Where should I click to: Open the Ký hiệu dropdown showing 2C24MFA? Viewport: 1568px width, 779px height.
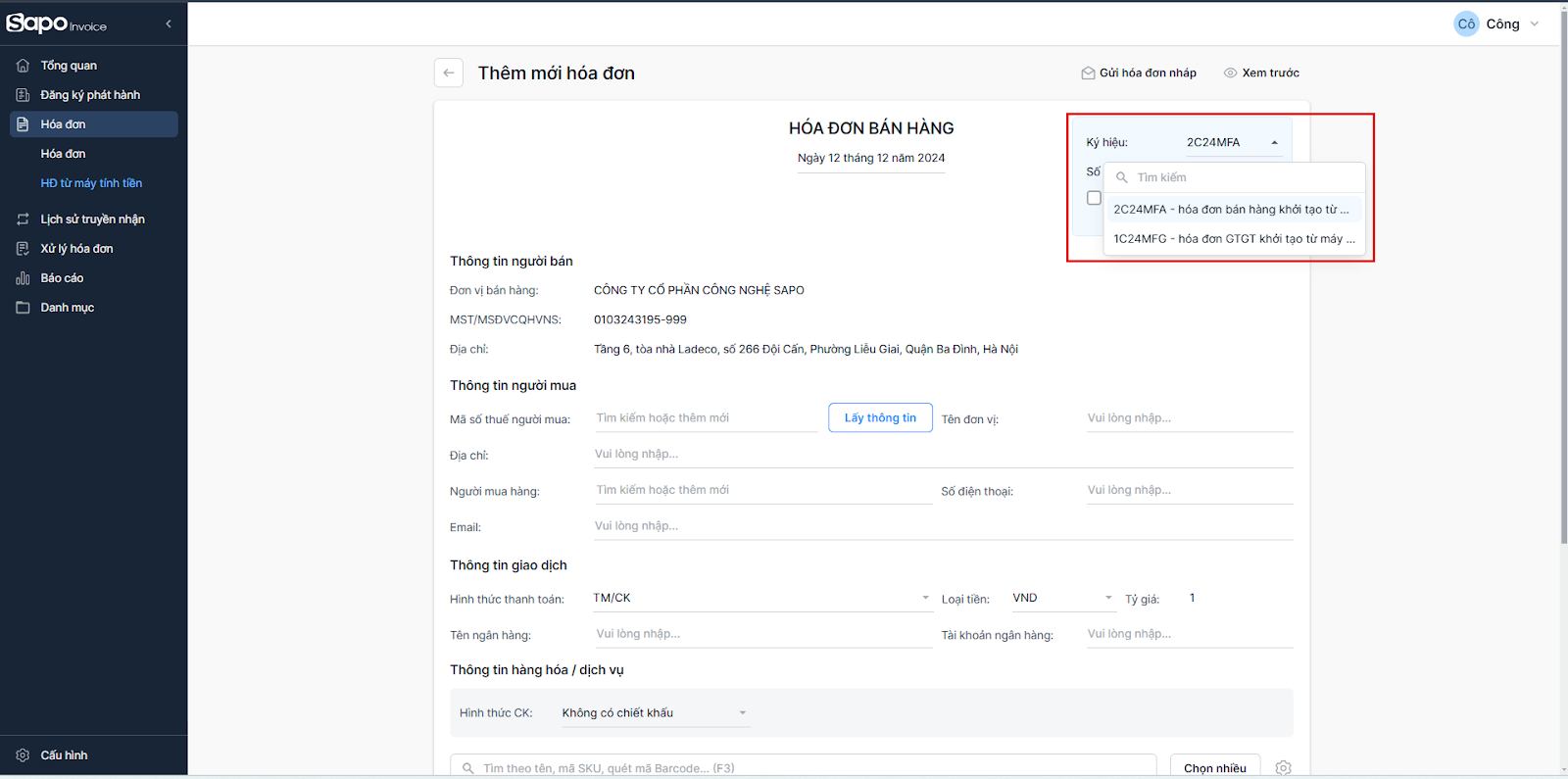(x=1233, y=143)
